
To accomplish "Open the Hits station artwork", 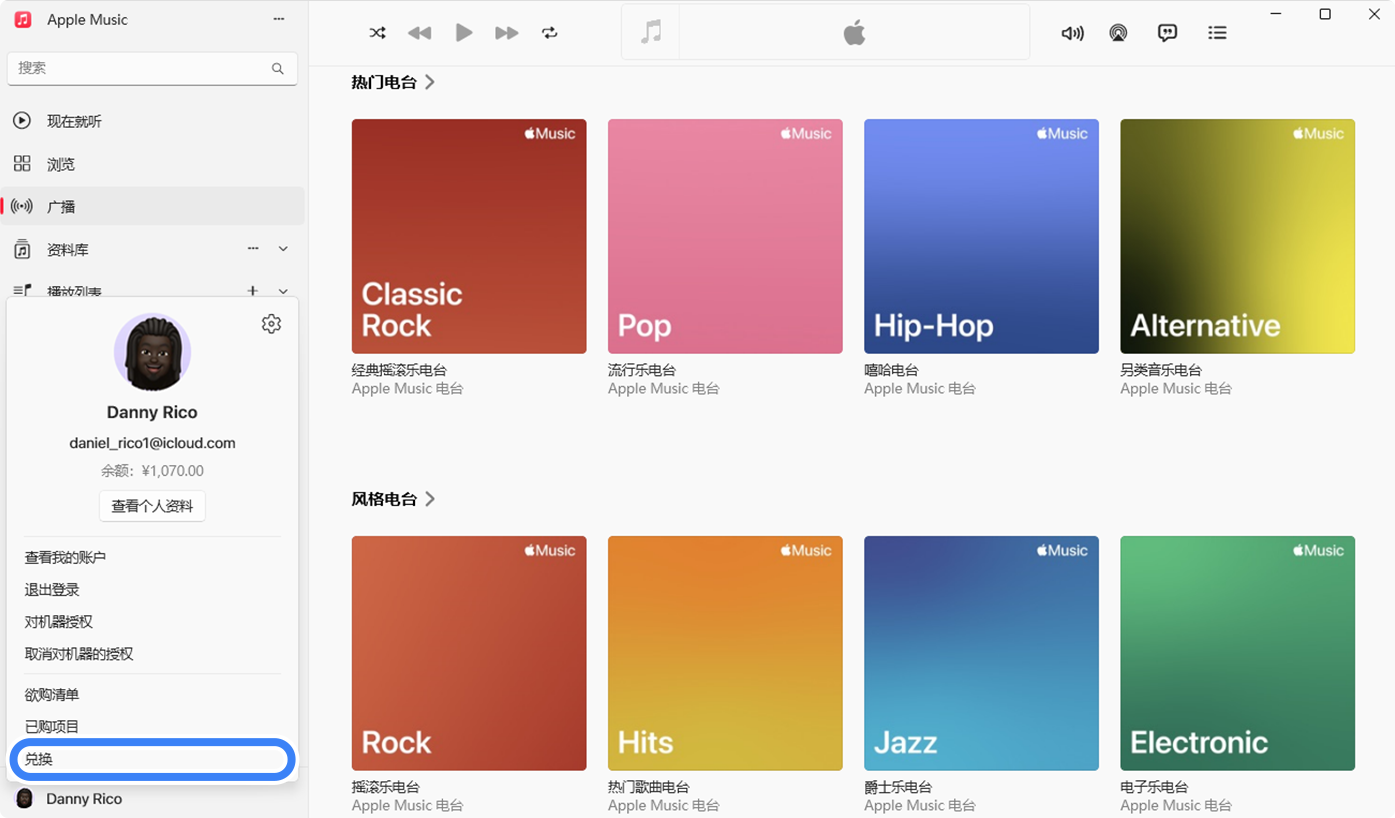I will click(725, 653).
